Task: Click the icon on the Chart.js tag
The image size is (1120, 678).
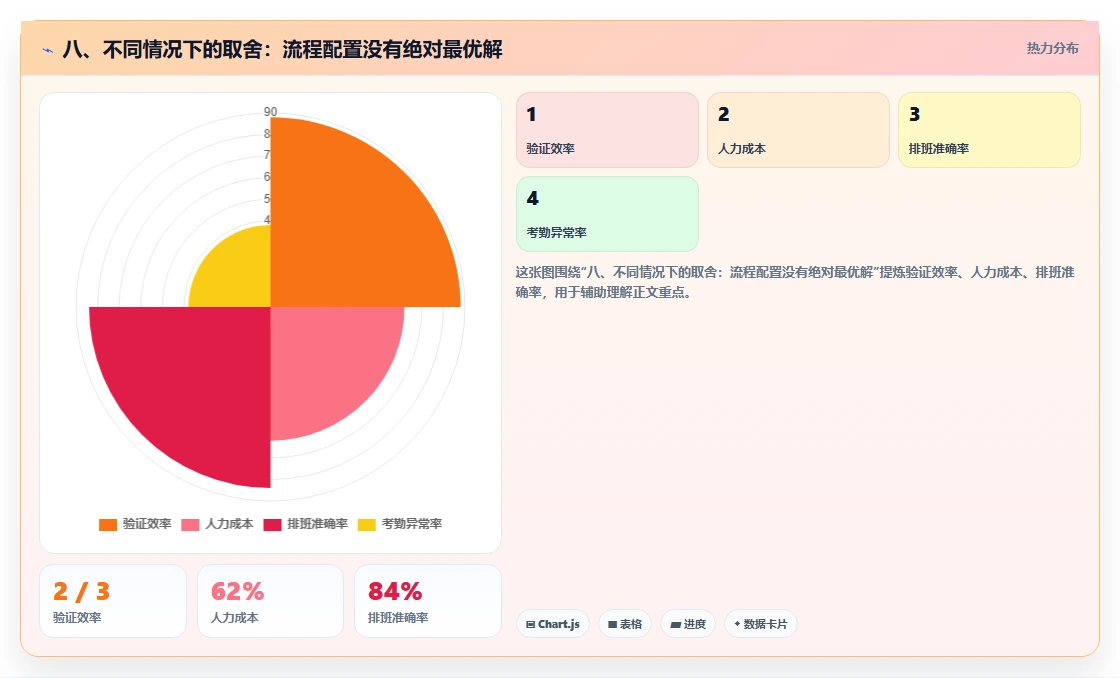Action: pyautogui.click(x=531, y=624)
